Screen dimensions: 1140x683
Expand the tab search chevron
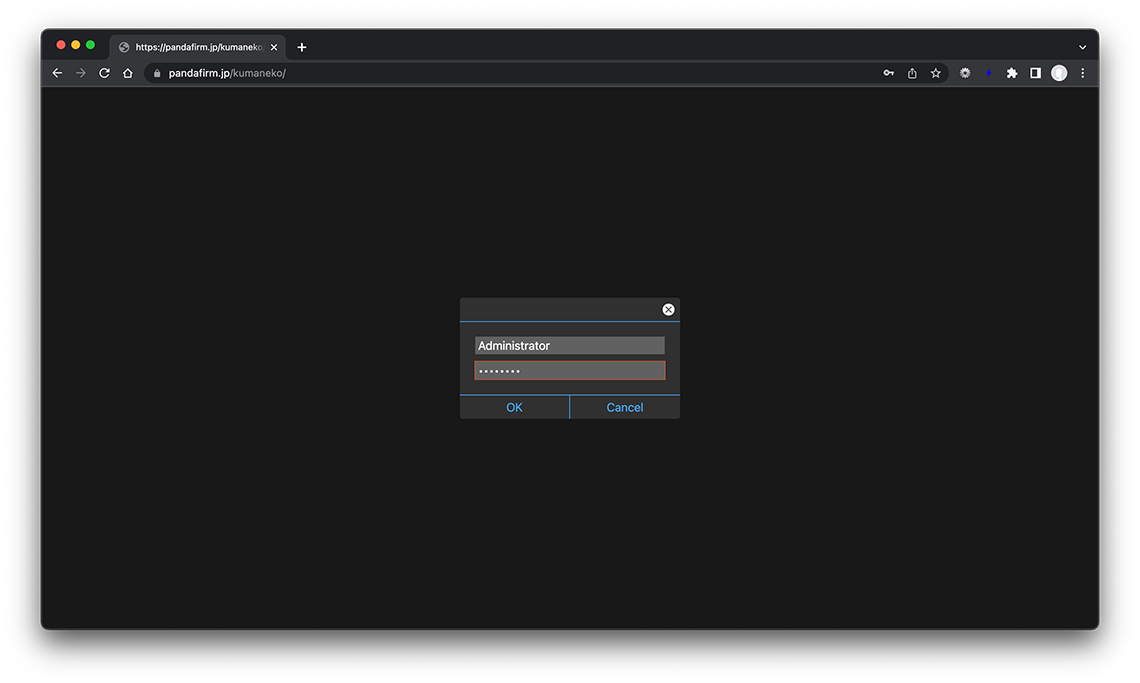pyautogui.click(x=1082, y=47)
